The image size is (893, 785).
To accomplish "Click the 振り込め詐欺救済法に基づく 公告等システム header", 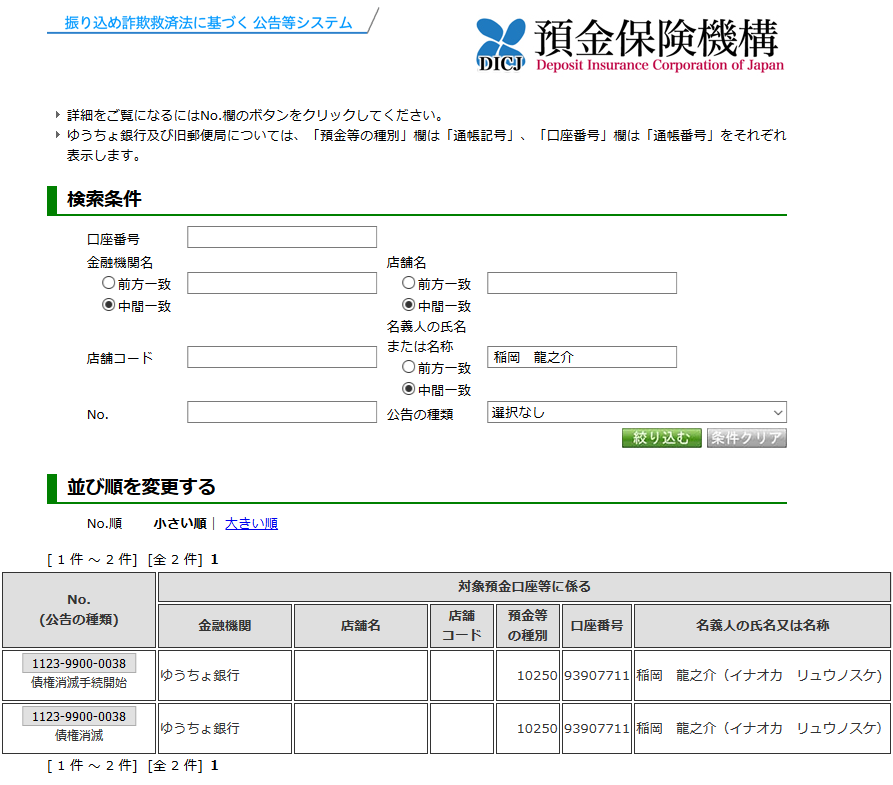I will point(208,23).
